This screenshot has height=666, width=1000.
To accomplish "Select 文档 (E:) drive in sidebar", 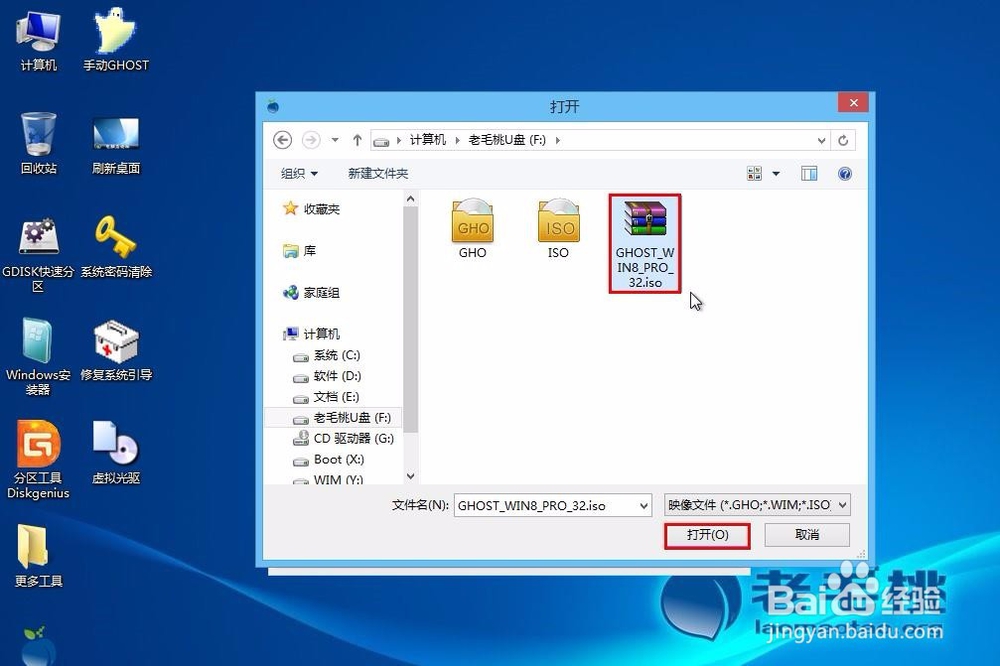I will tap(327, 397).
